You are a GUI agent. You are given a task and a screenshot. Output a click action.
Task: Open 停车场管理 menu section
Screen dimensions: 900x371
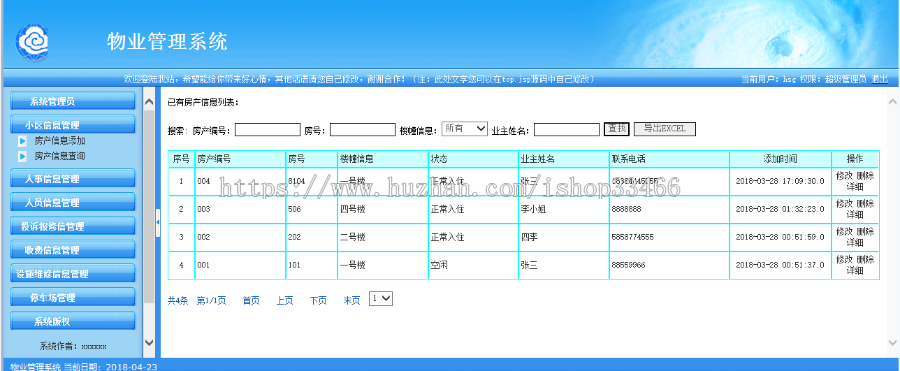[73, 297]
